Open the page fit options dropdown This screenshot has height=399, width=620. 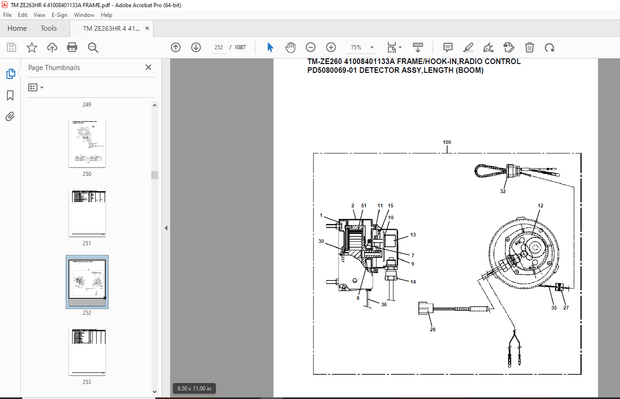coord(394,47)
